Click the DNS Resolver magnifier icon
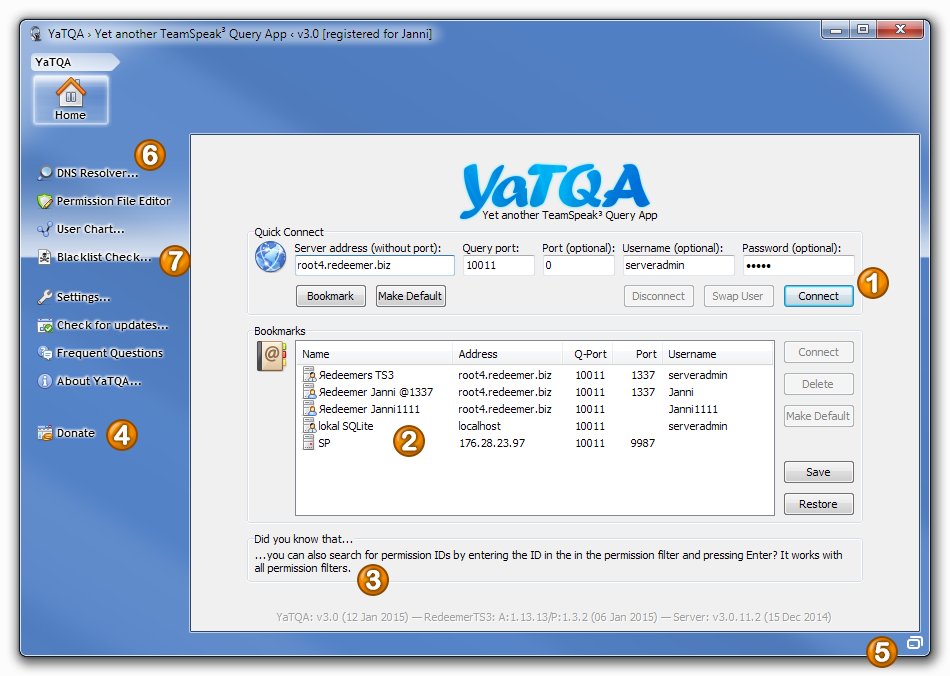The height and width of the screenshot is (676, 950). (45, 173)
